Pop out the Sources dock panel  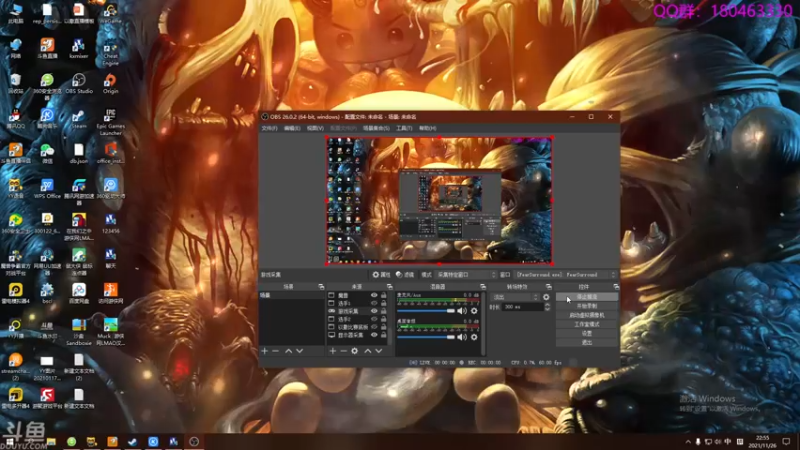389,287
